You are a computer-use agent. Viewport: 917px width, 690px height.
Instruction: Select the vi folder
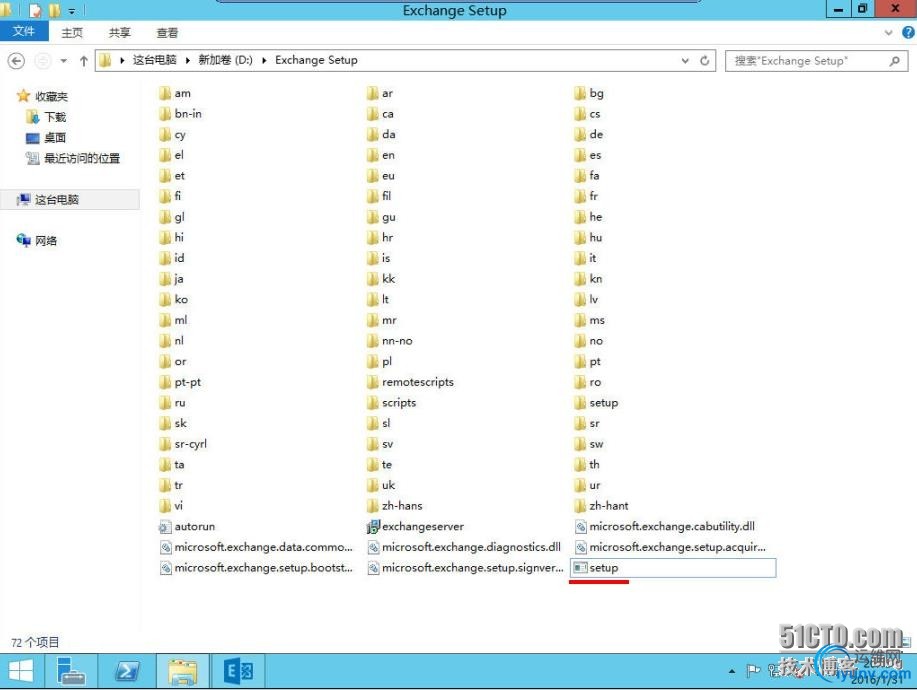coord(171,506)
